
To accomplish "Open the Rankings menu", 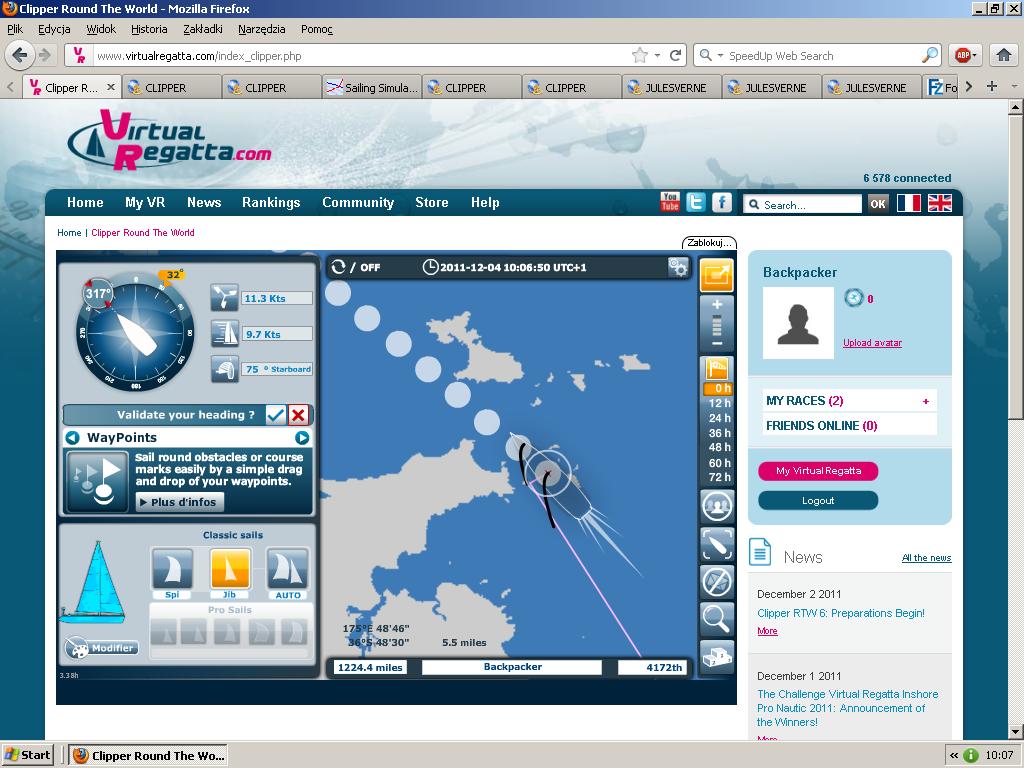I will [271, 202].
